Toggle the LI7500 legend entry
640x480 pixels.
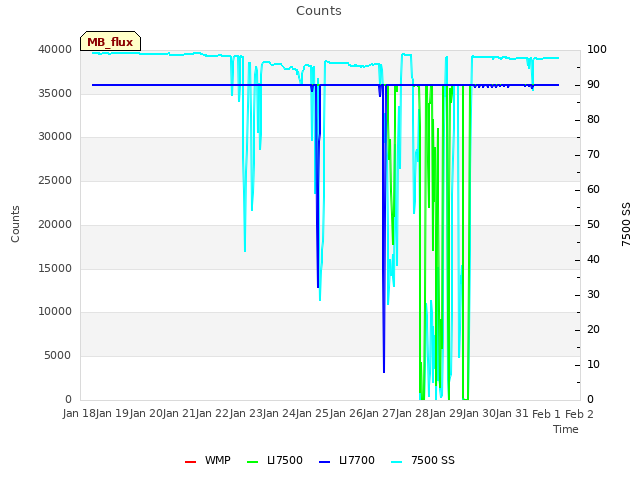pyautogui.click(x=275, y=460)
